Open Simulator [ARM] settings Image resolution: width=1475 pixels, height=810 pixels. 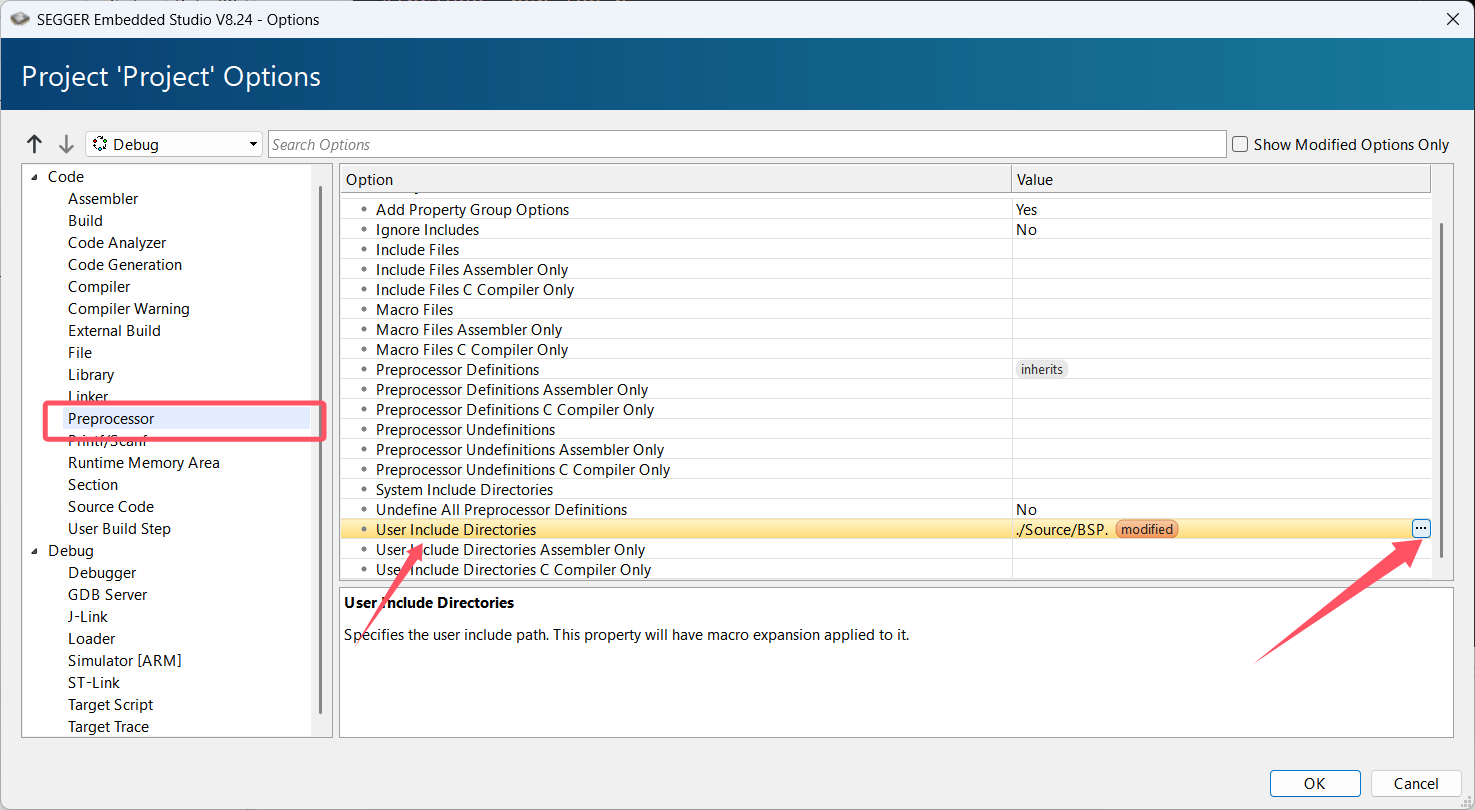125,661
